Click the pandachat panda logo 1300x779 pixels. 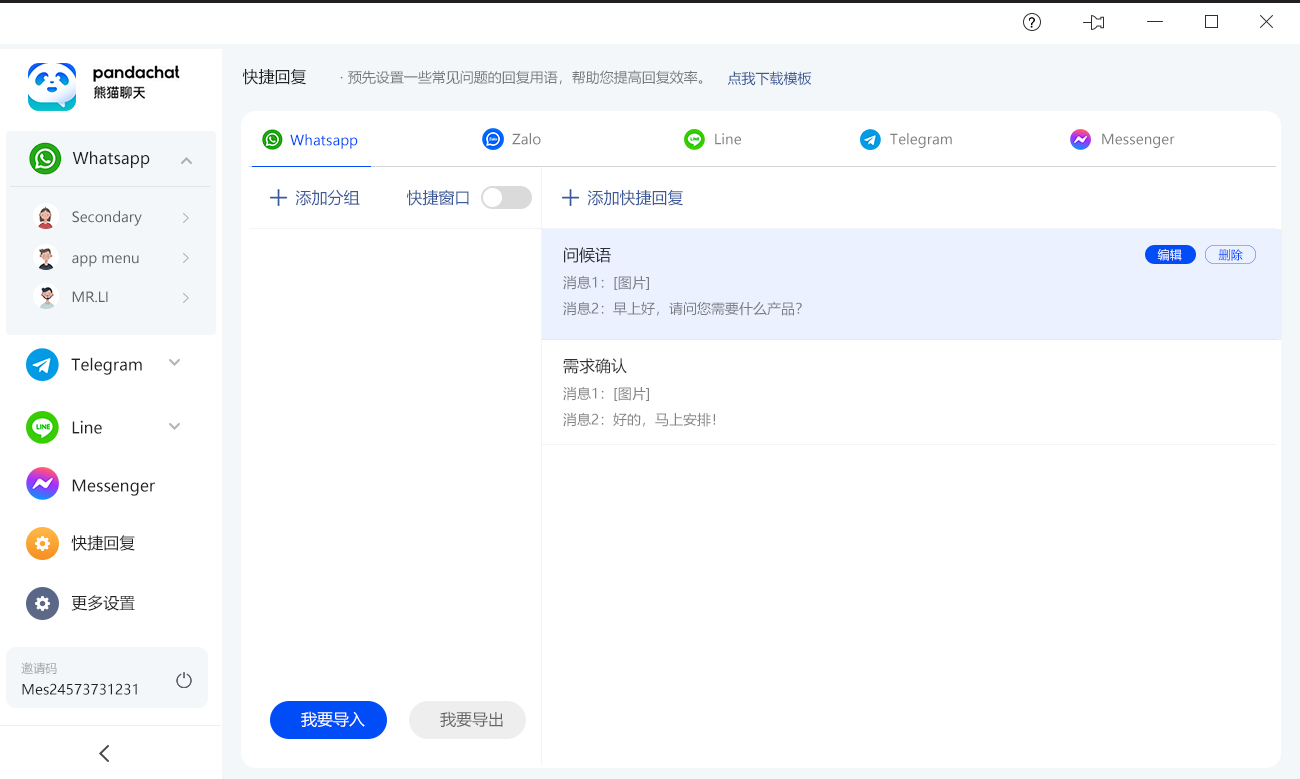(x=52, y=86)
